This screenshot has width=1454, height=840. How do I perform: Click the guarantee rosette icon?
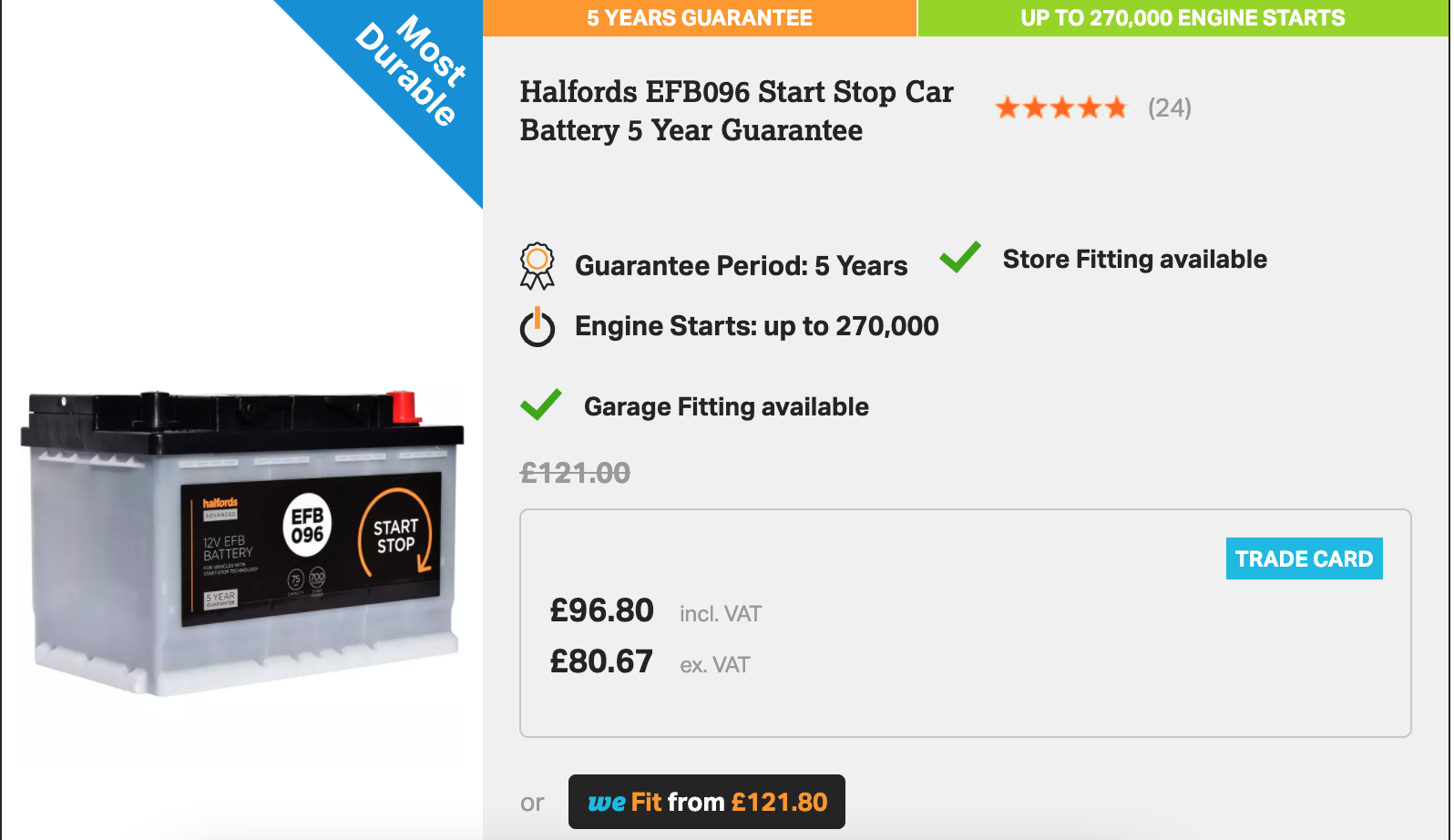537,266
